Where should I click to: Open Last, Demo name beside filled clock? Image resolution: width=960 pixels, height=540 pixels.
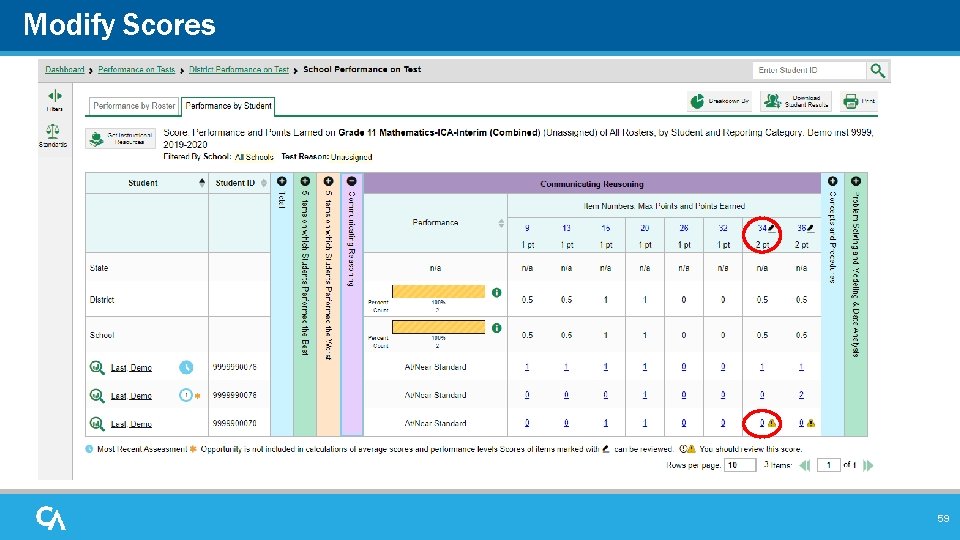tap(131, 368)
